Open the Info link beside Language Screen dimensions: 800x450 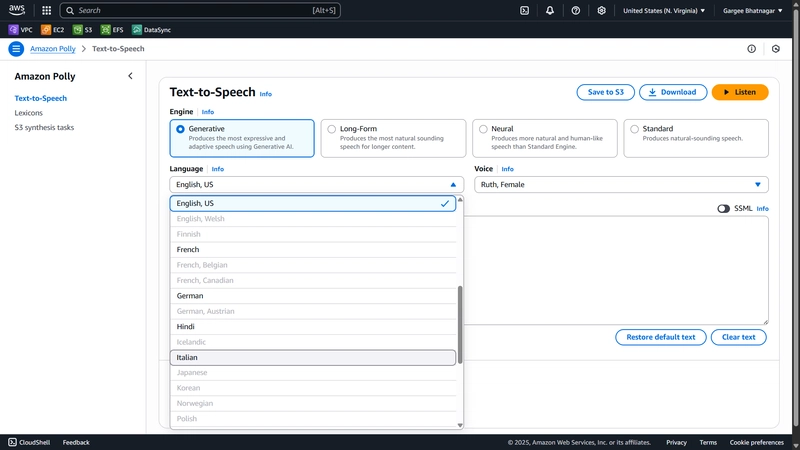click(x=218, y=169)
